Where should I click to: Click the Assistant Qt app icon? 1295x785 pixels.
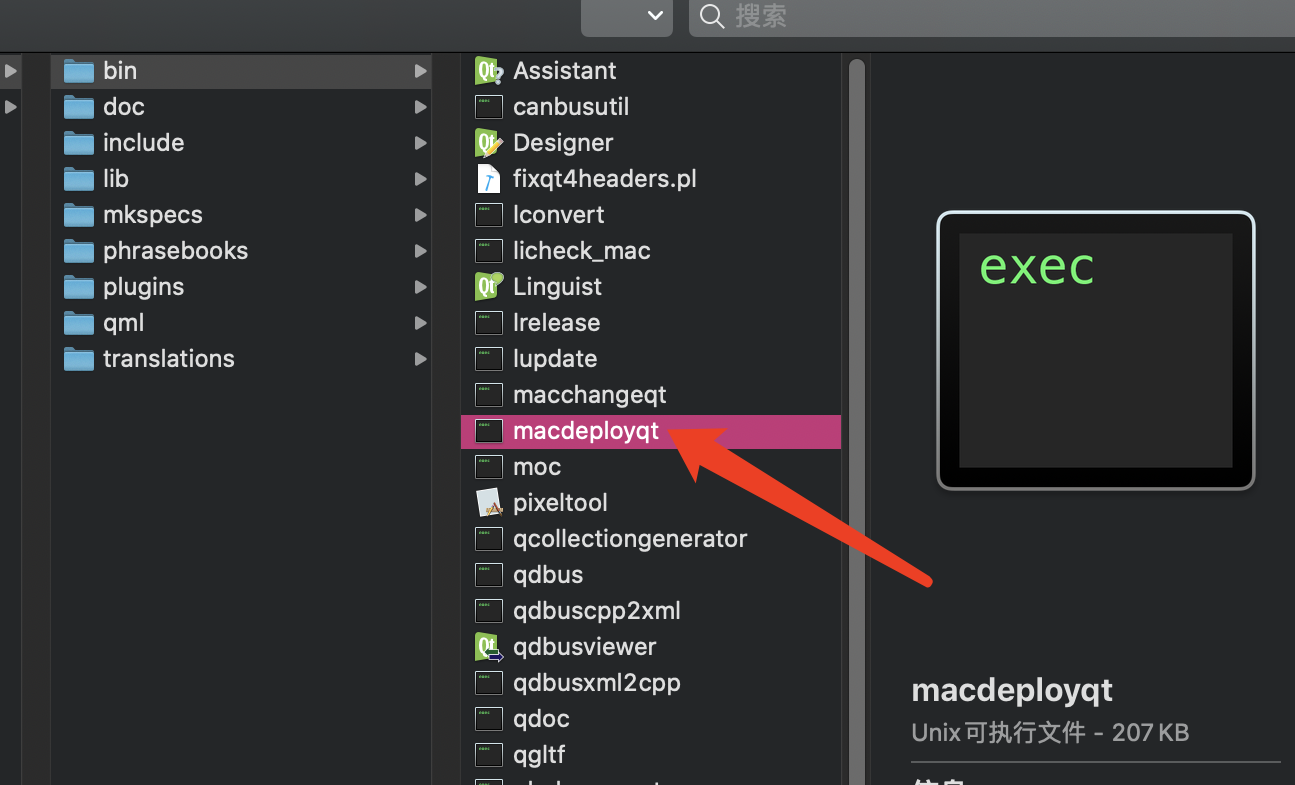(488, 71)
